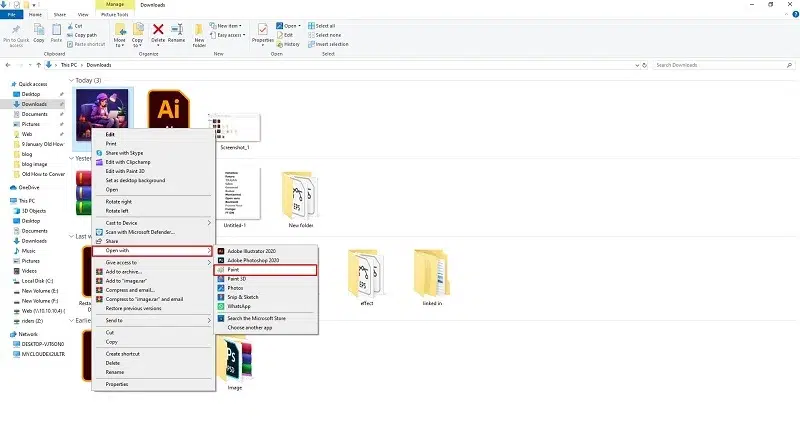Open the effect folder
This screenshot has height=421, width=800.
pyautogui.click(x=366, y=277)
